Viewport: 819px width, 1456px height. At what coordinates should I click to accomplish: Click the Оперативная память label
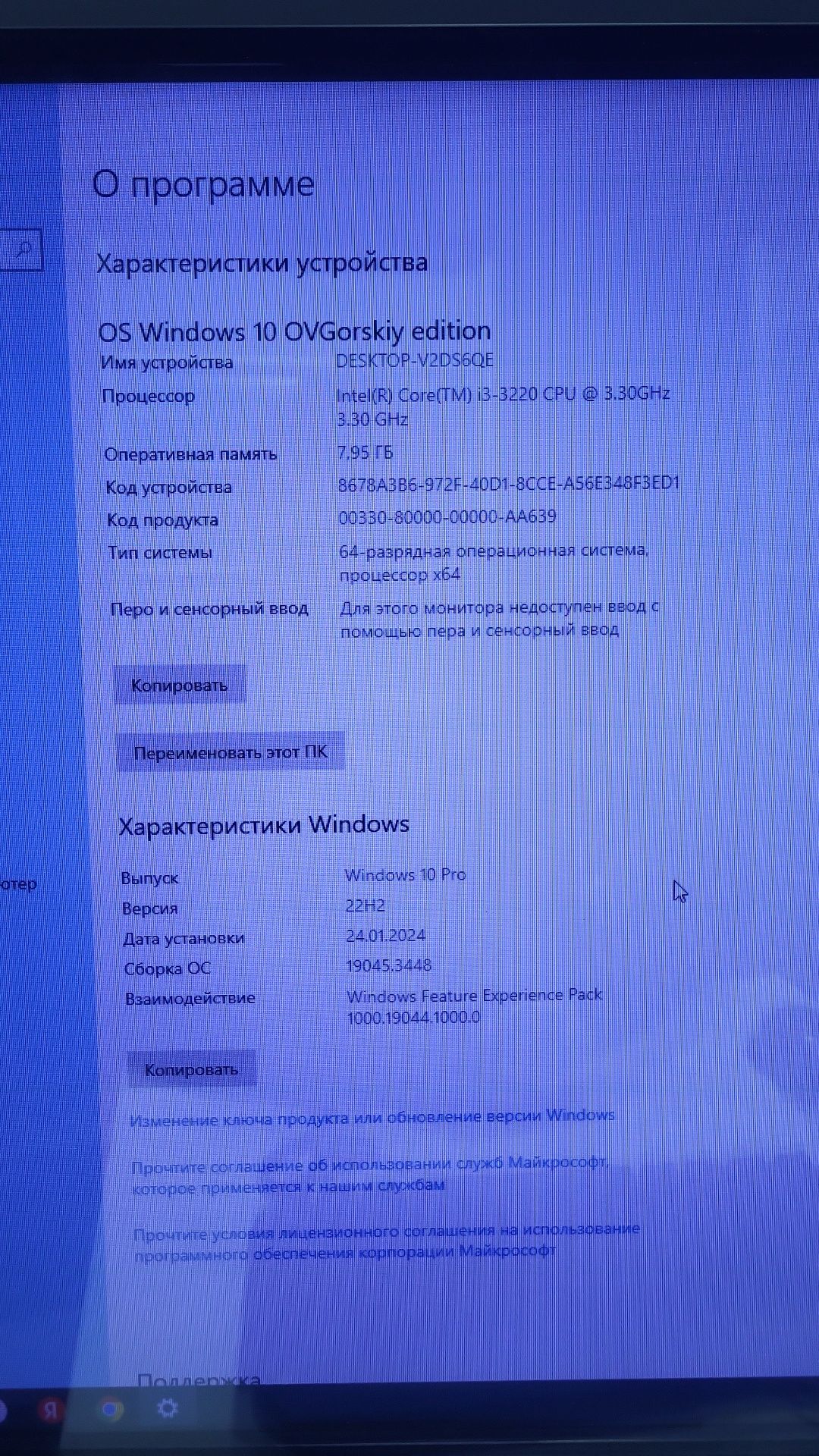pyautogui.click(x=190, y=454)
